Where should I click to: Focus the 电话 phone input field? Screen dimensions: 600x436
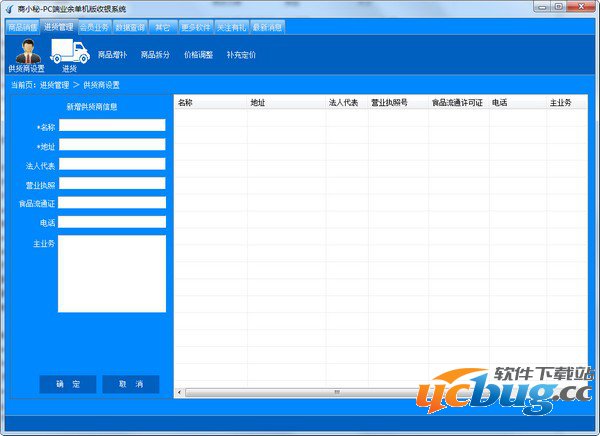click(112, 222)
